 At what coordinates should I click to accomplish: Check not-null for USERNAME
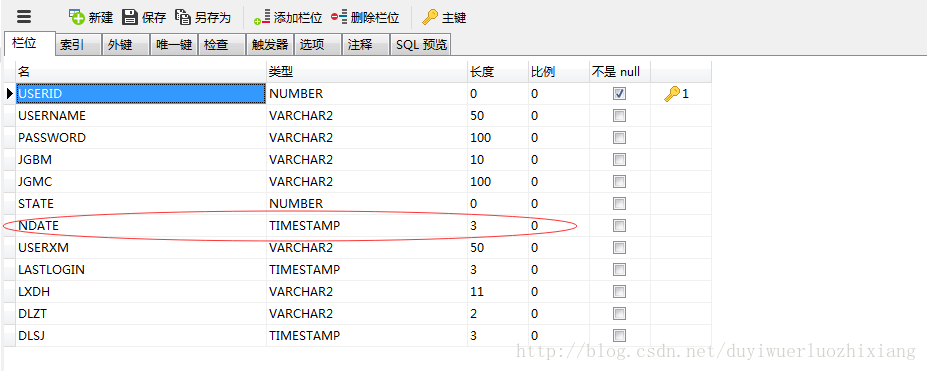pyautogui.click(x=619, y=116)
